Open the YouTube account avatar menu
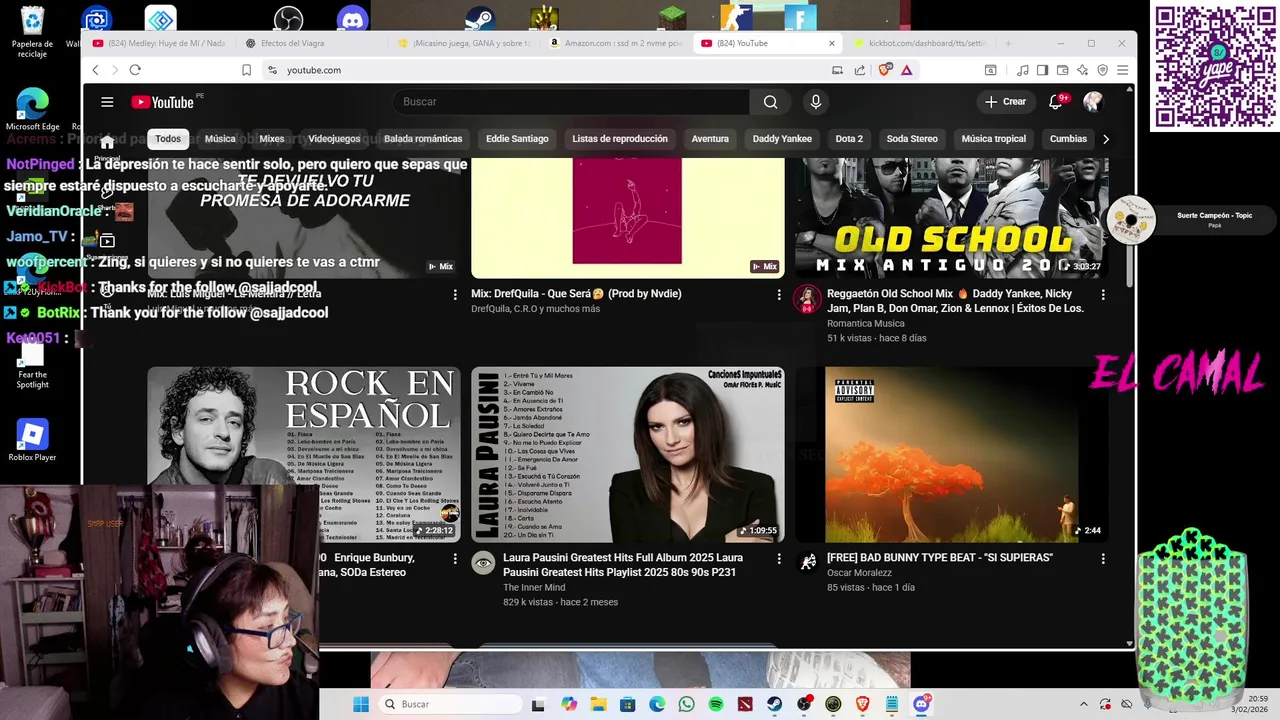Viewport: 1280px width, 720px height. click(1093, 102)
